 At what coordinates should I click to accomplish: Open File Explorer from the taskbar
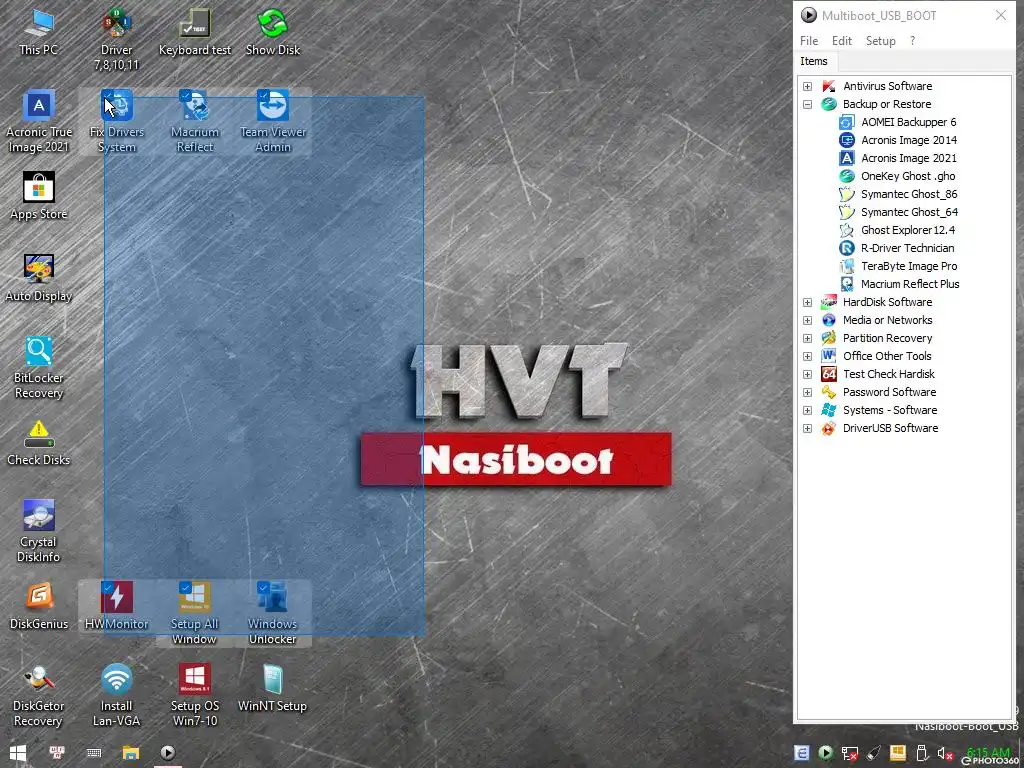[x=131, y=752]
